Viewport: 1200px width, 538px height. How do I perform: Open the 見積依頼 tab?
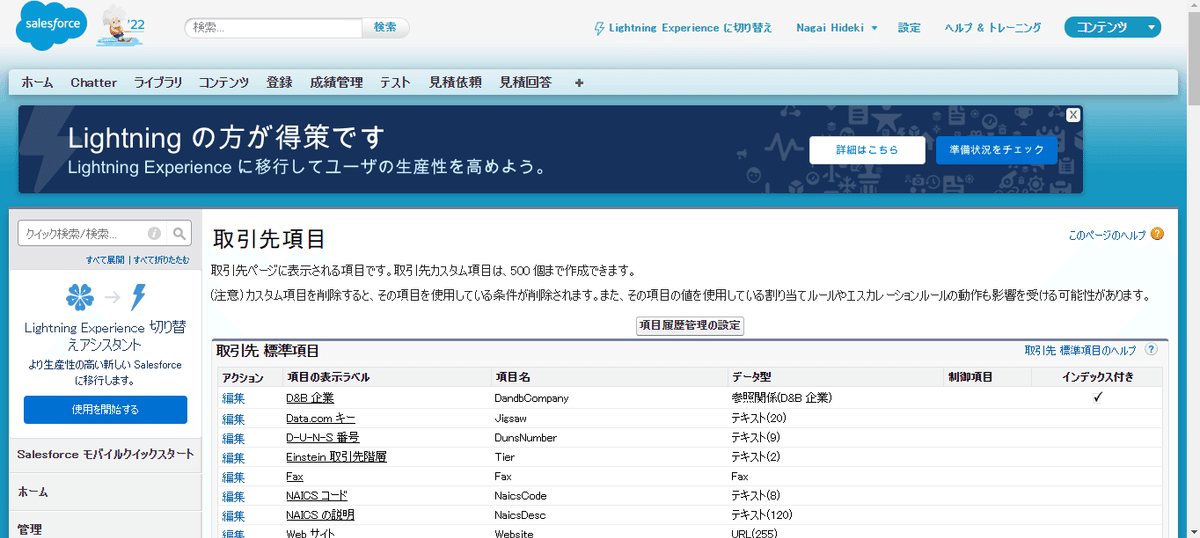455,82
